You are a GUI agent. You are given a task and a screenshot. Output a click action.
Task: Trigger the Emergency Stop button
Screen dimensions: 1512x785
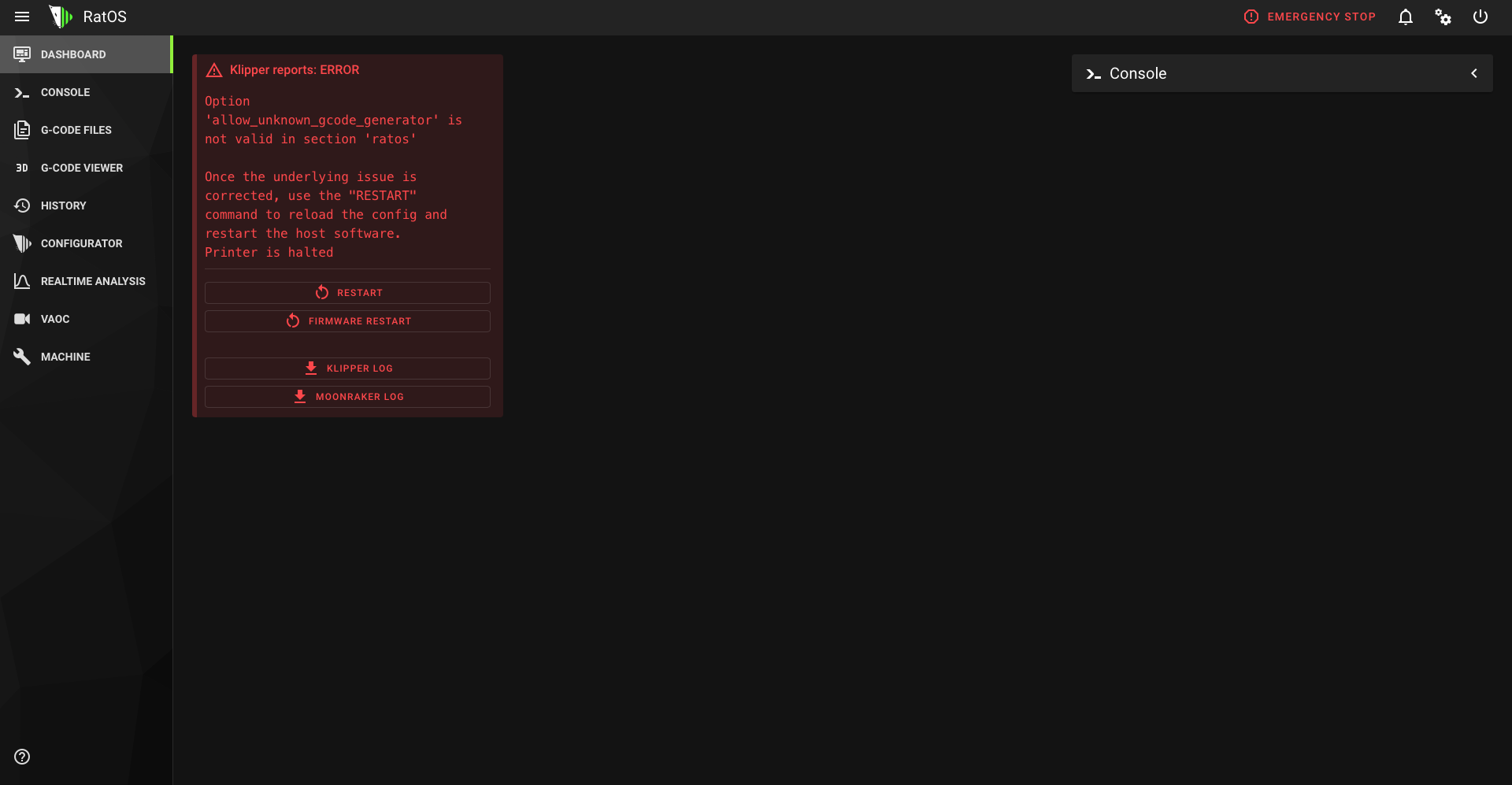(1310, 17)
